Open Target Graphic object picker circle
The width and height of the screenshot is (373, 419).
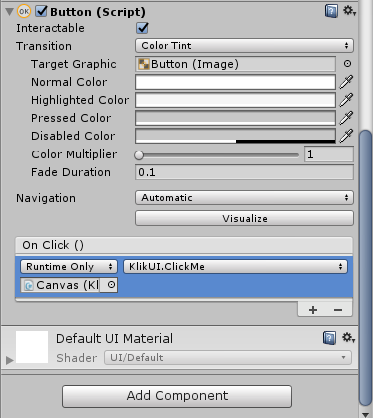[x=347, y=64]
